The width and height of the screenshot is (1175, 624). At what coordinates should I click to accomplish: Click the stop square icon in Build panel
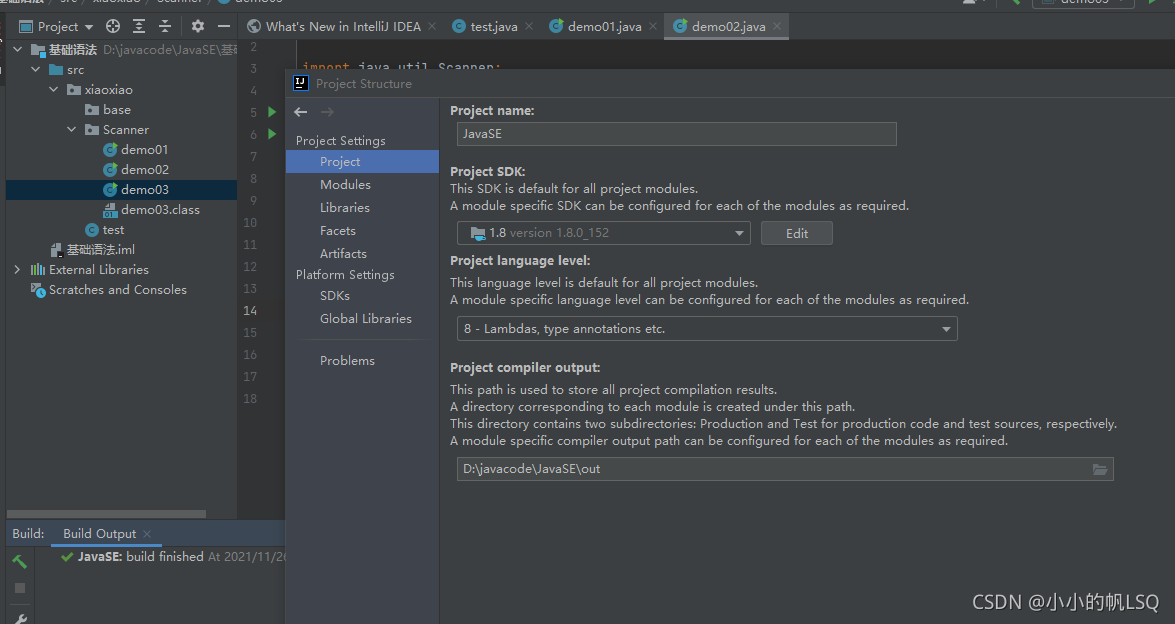20,588
